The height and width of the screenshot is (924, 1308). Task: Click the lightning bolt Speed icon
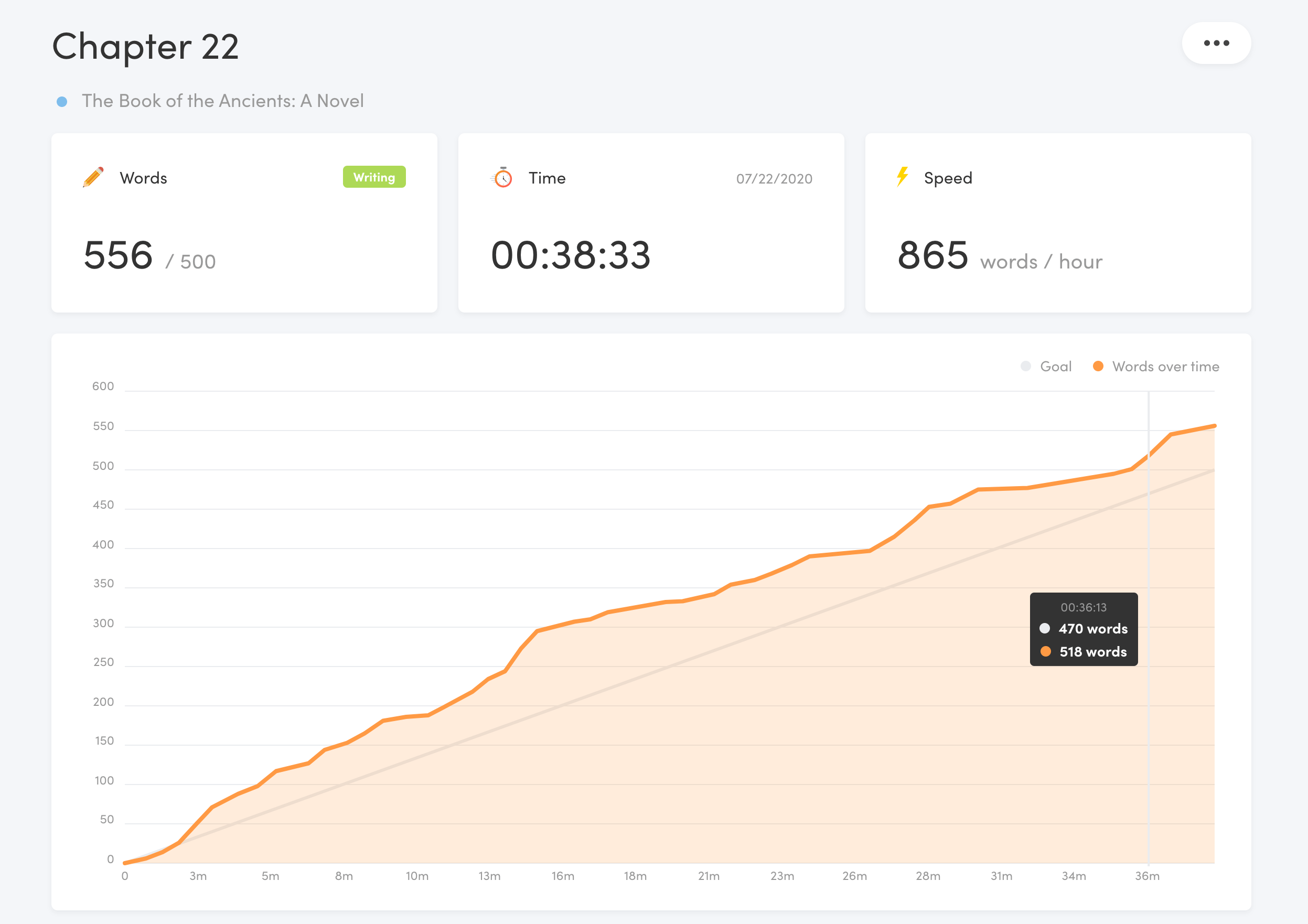pyautogui.click(x=902, y=177)
